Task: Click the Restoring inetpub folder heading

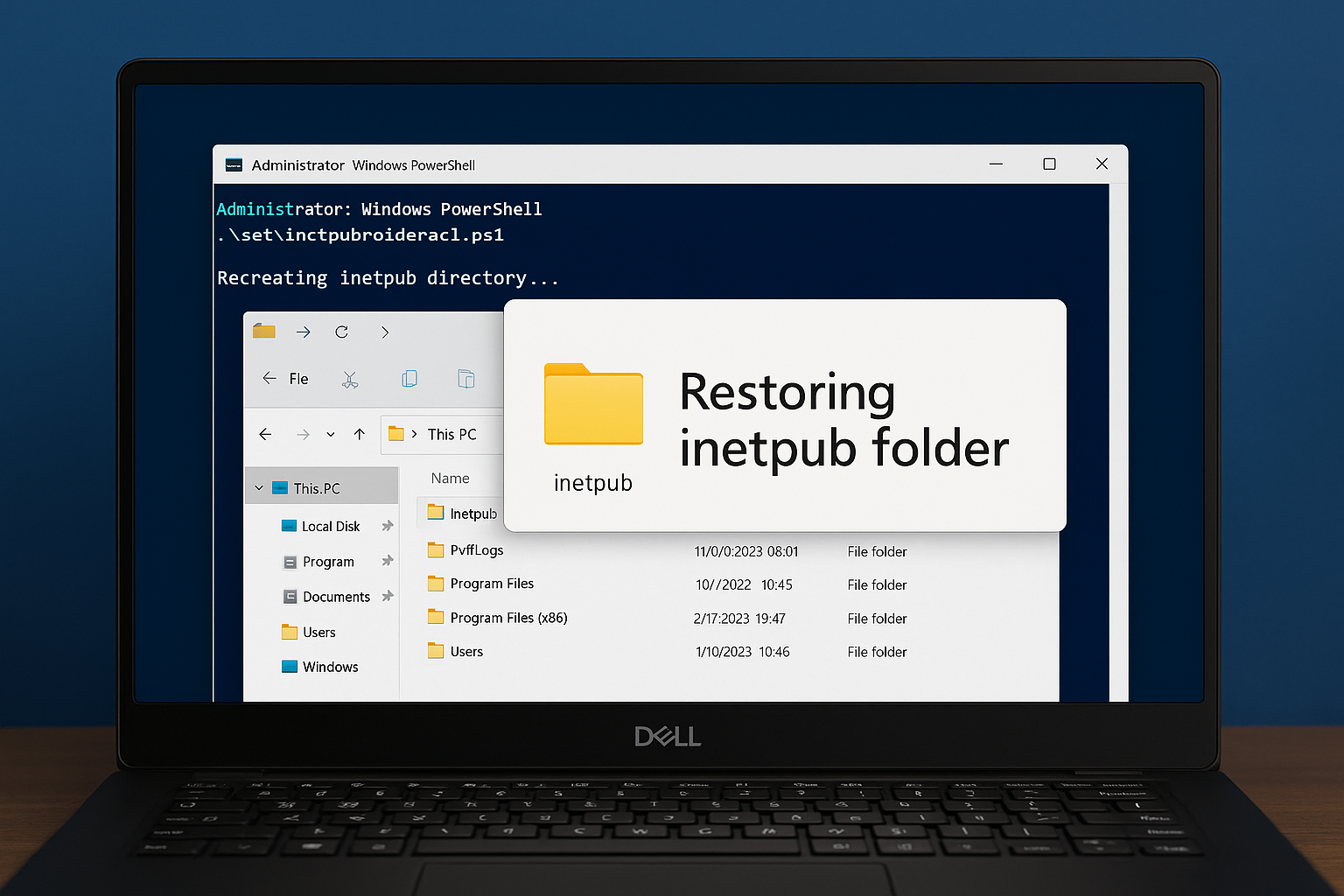Action: (843, 420)
